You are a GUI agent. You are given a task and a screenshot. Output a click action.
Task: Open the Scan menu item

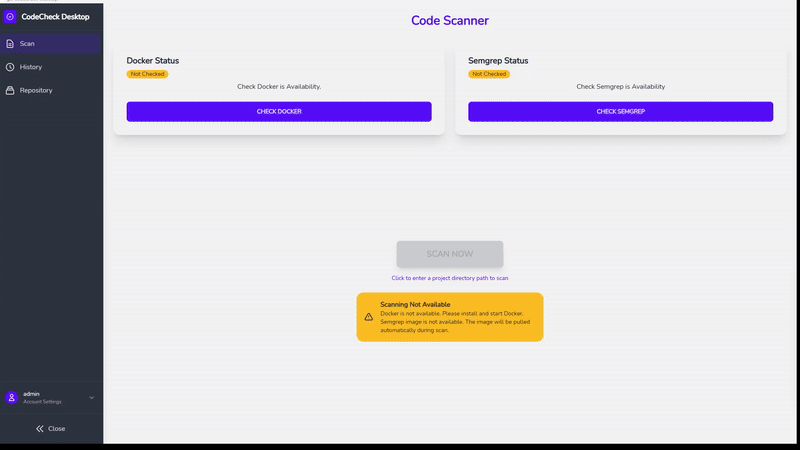51,44
